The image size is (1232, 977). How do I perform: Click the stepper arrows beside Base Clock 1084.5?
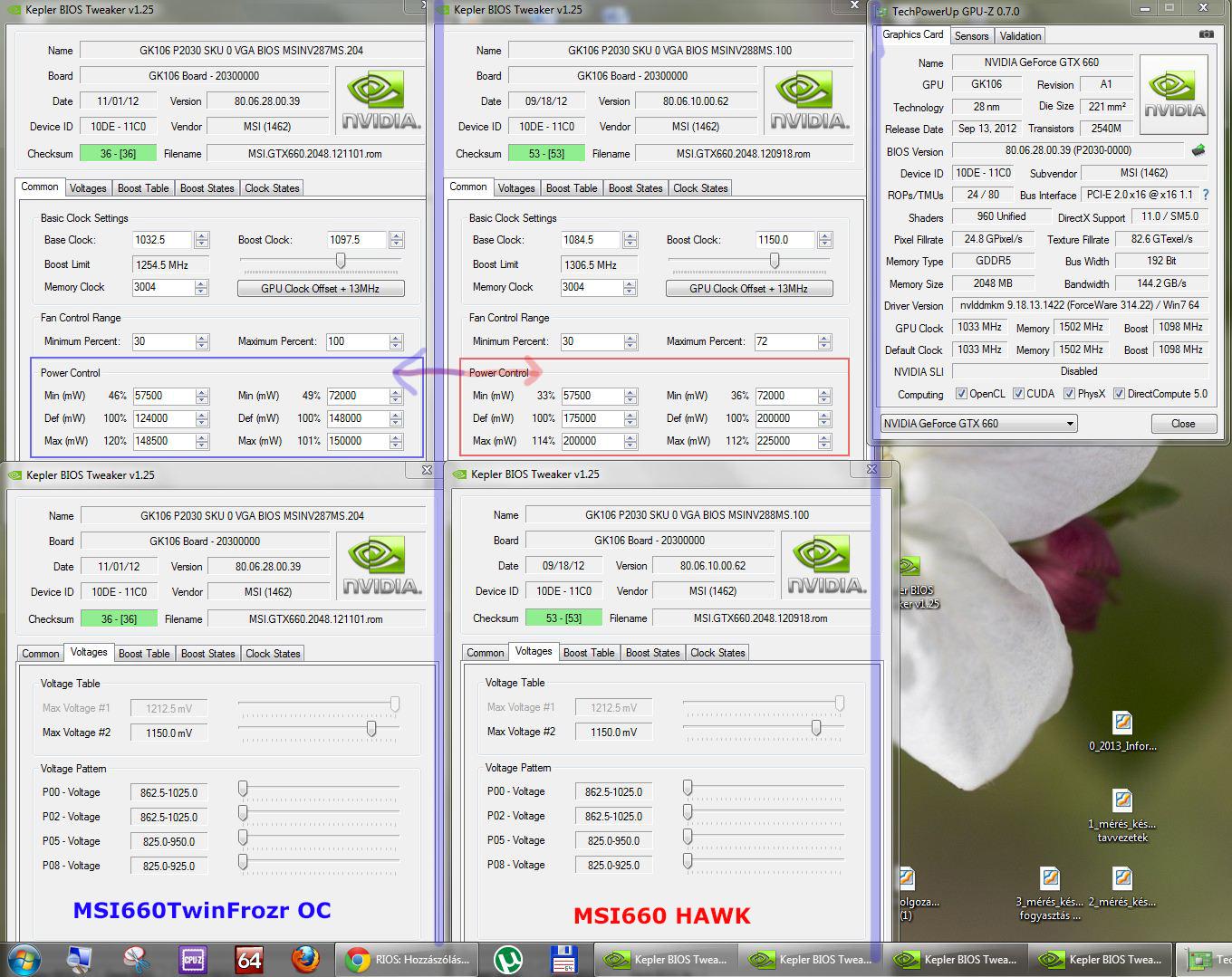630,240
